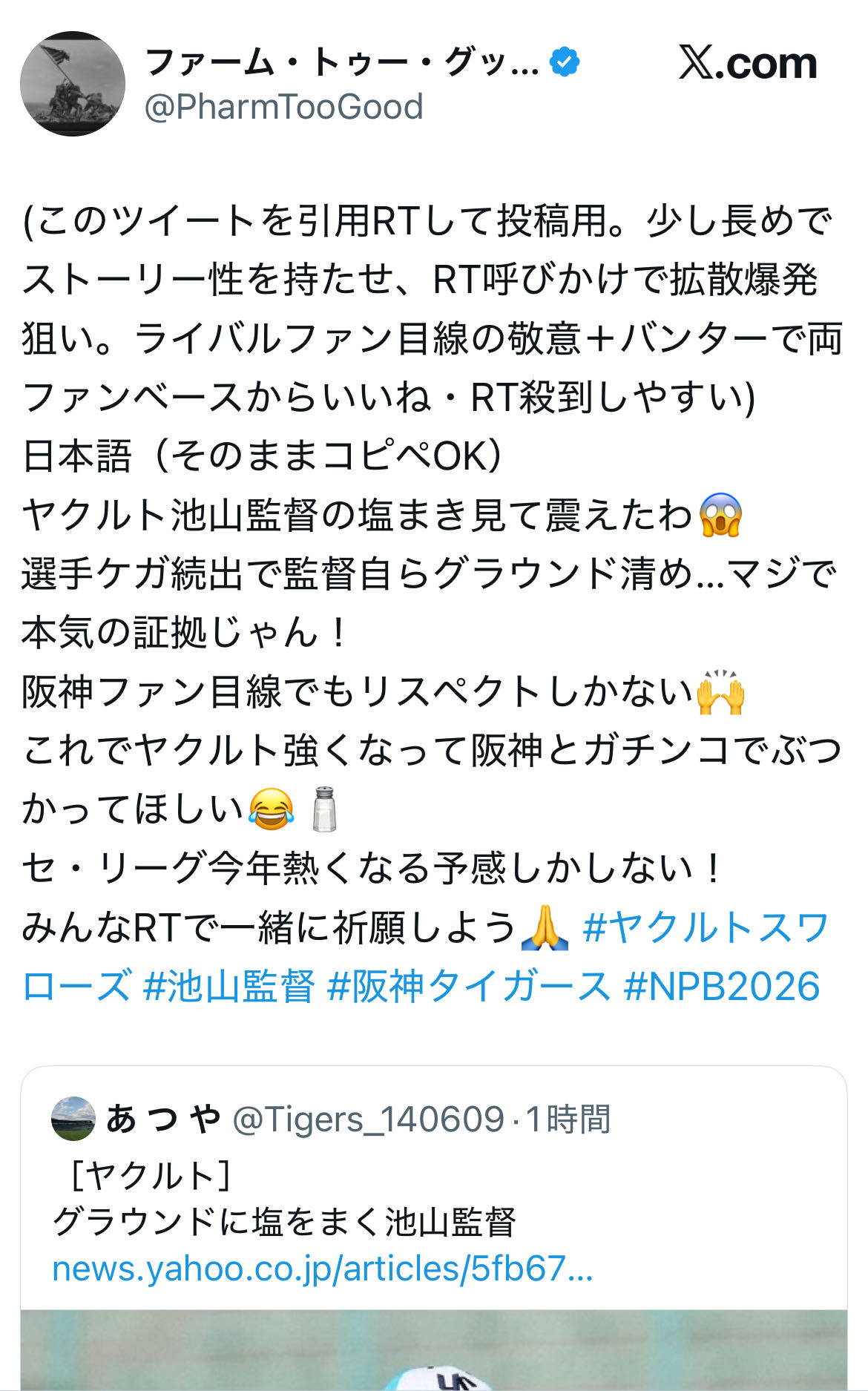Tap the raised hands emoji
Screen dimensions: 868x1391
coord(720,691)
